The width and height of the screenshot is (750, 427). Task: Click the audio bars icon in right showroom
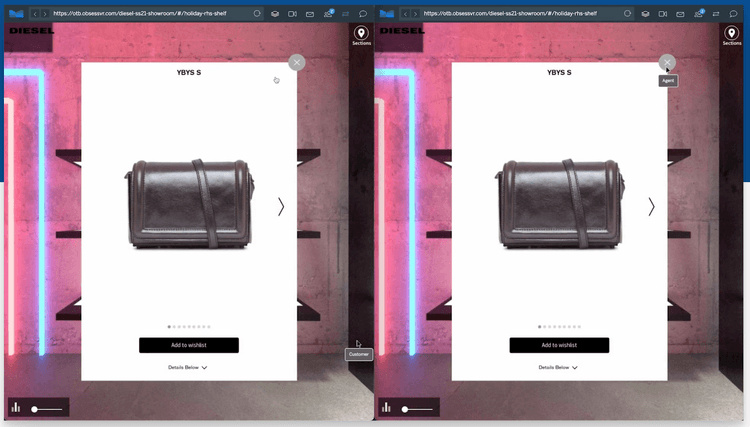(x=386, y=407)
